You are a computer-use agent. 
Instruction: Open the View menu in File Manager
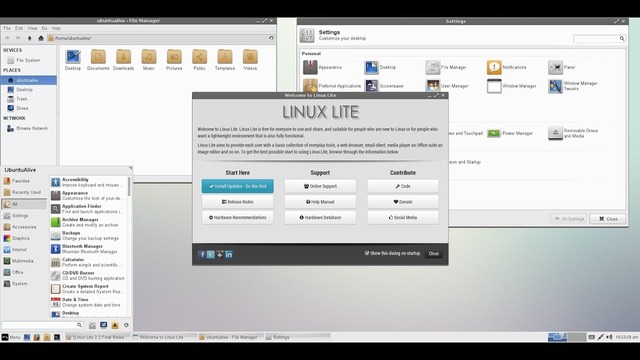(32, 29)
